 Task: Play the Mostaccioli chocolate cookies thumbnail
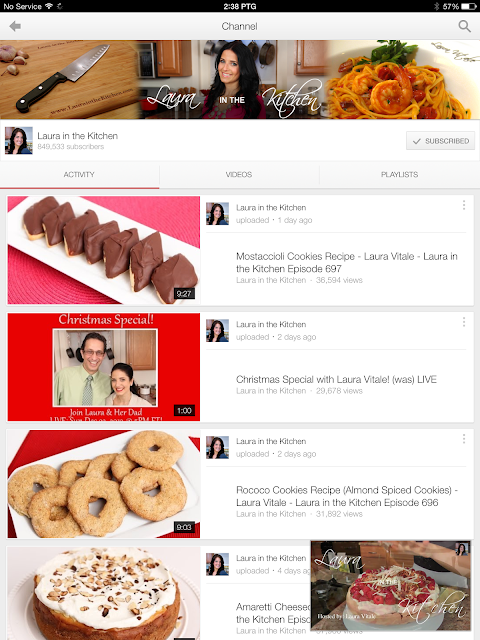click(104, 250)
